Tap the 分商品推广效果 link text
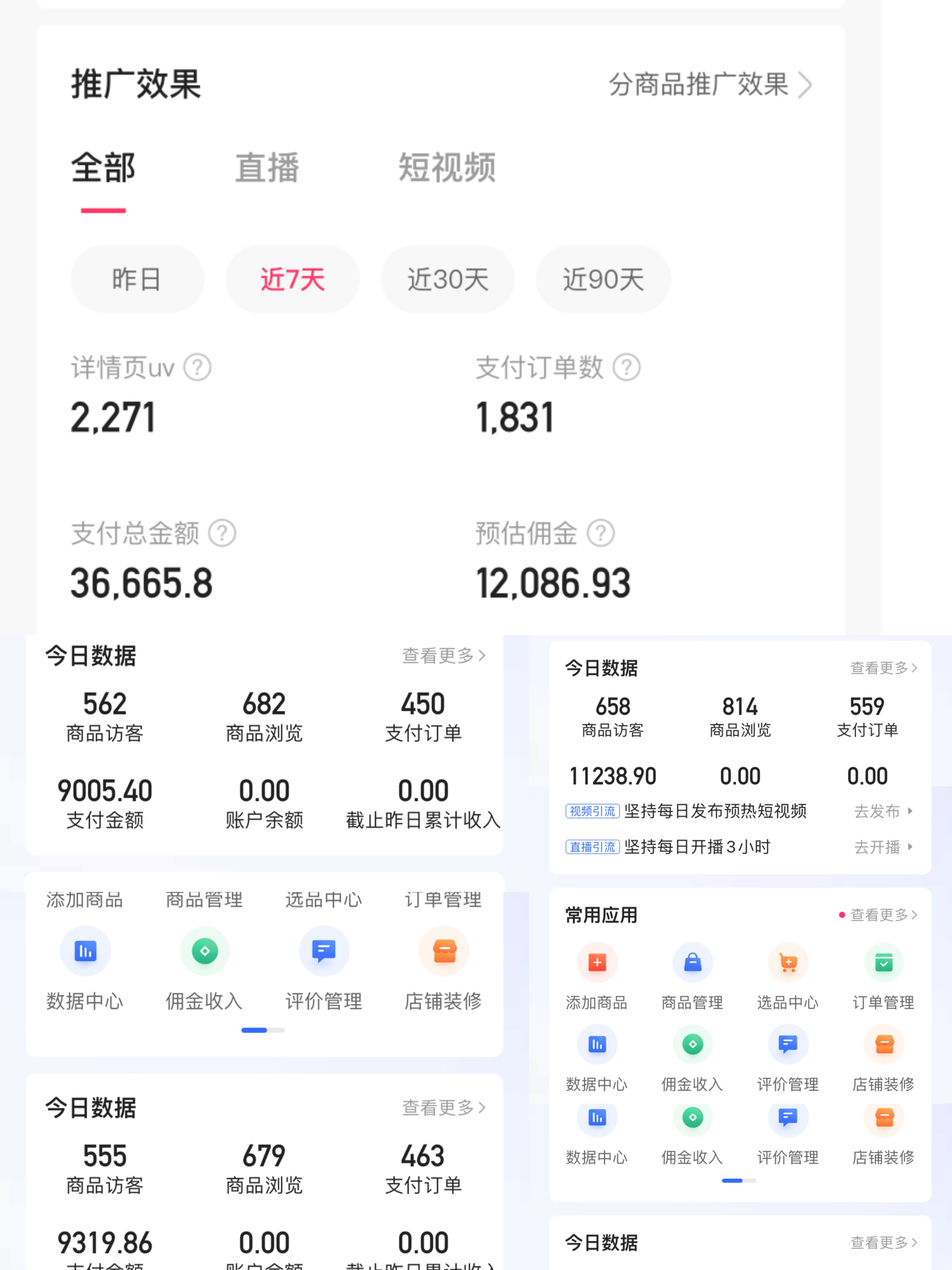The height and width of the screenshot is (1270, 952). 699,85
